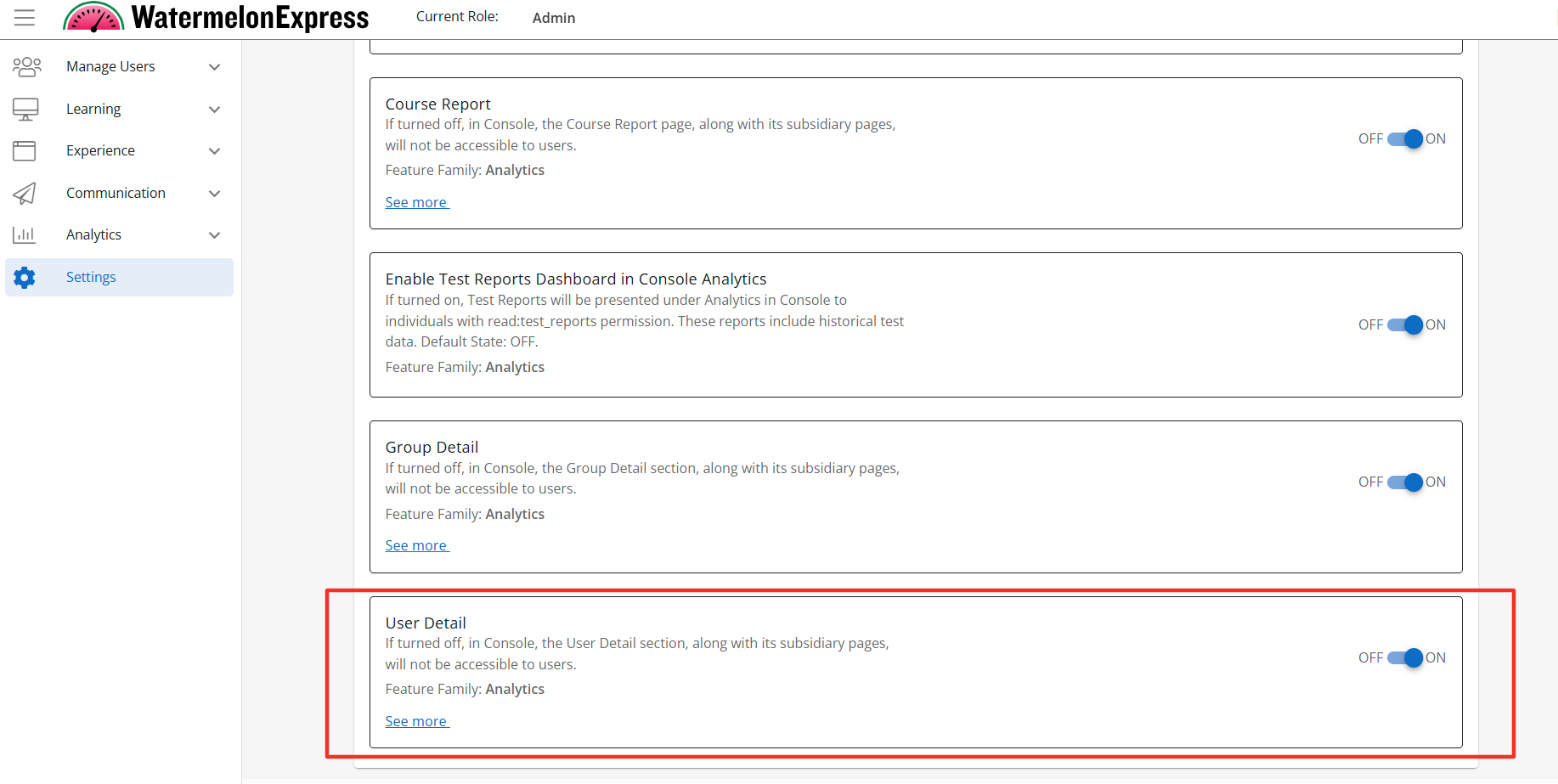Open See more under Course Report
This screenshot has height=784, width=1558.
pyautogui.click(x=416, y=202)
